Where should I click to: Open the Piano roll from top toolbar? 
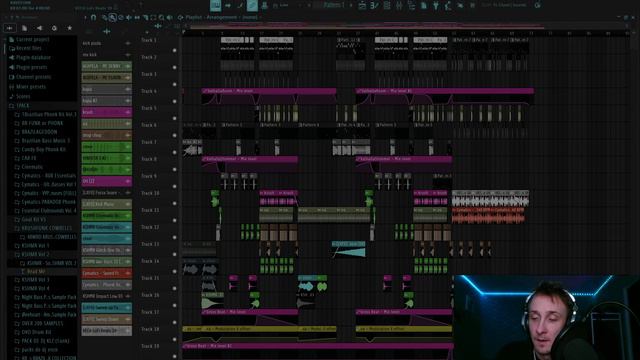[x=374, y=5]
